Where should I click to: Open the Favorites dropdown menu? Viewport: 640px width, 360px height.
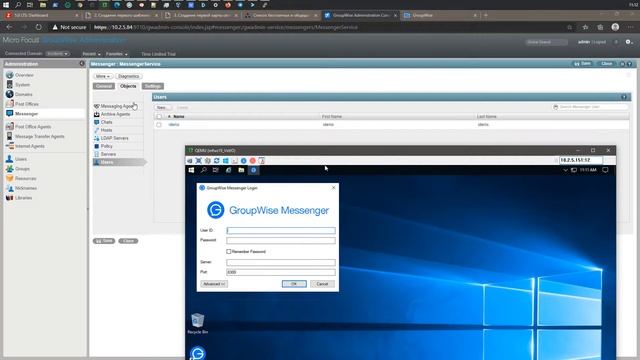(x=117, y=54)
